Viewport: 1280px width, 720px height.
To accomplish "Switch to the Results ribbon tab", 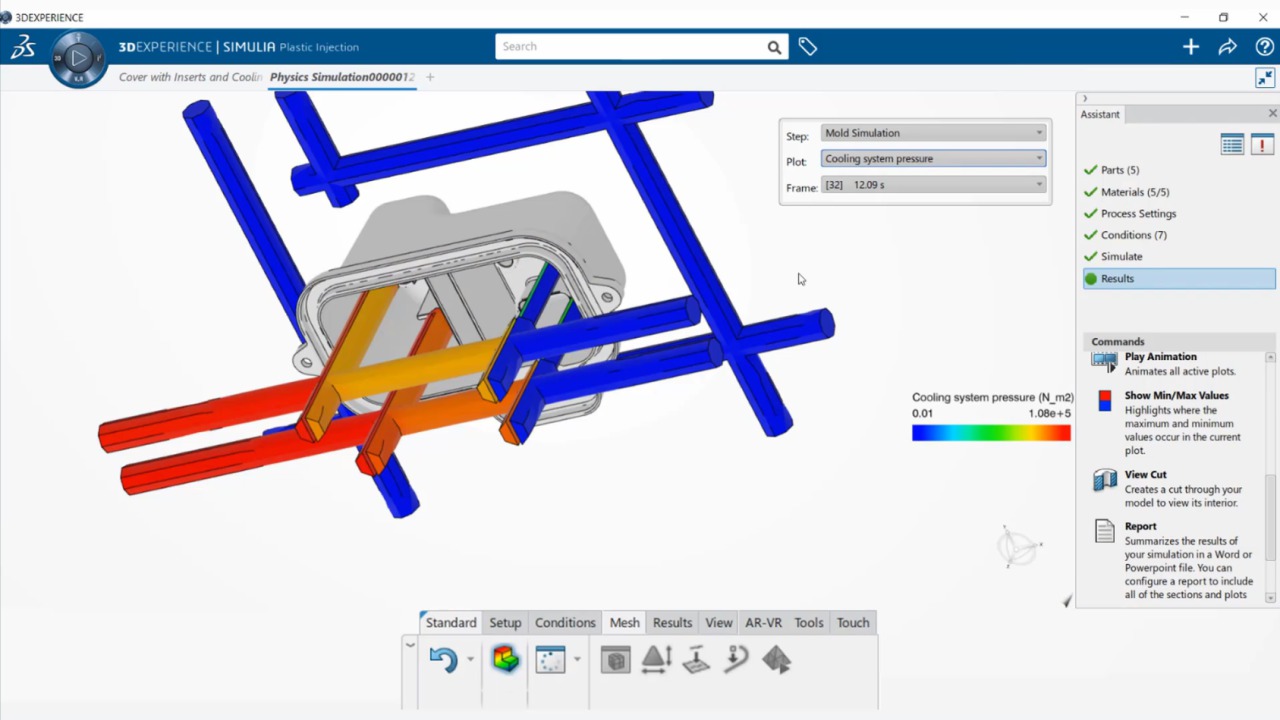I will (671, 622).
